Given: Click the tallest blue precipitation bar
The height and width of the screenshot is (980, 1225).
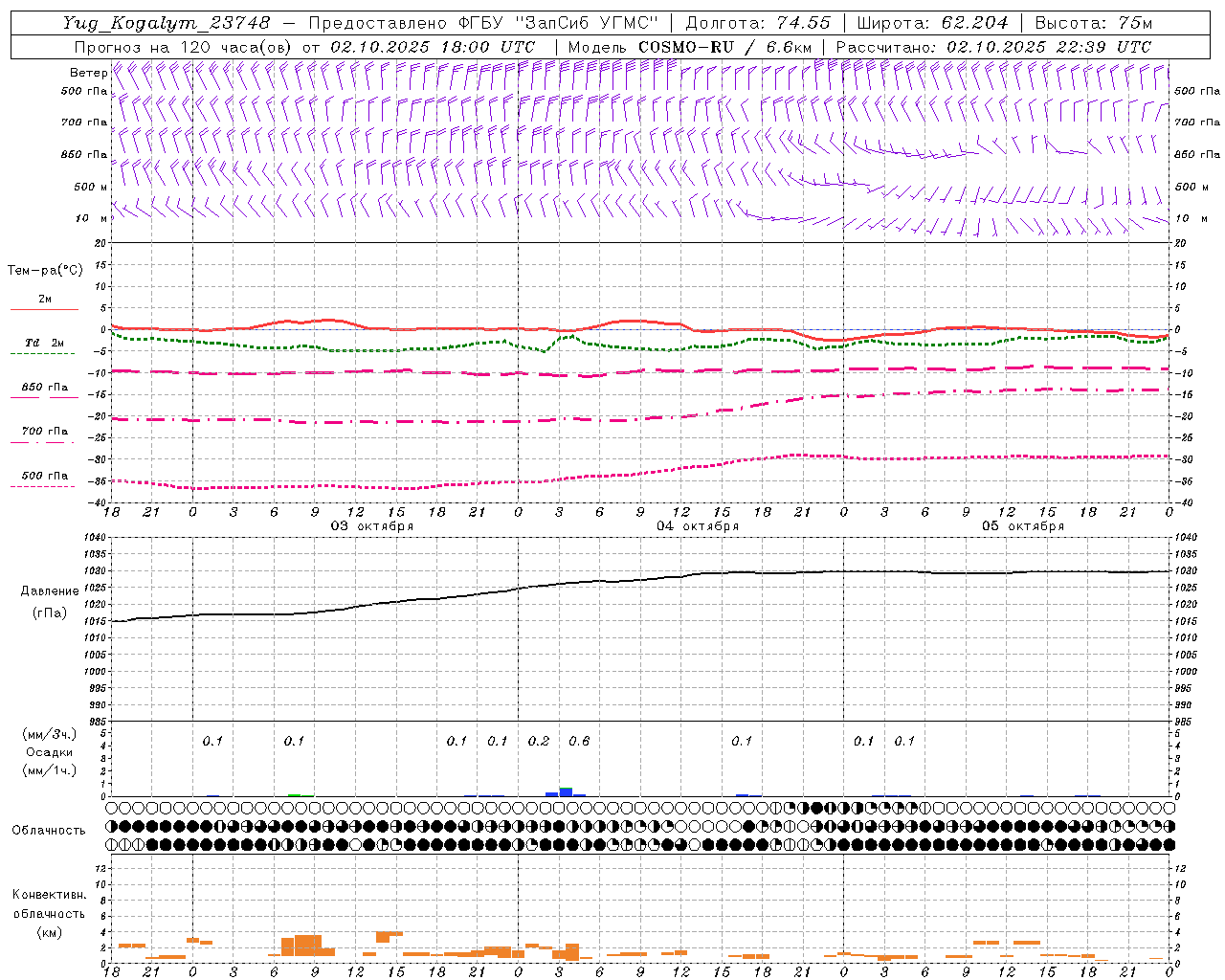Looking at the screenshot, I should tap(566, 791).
